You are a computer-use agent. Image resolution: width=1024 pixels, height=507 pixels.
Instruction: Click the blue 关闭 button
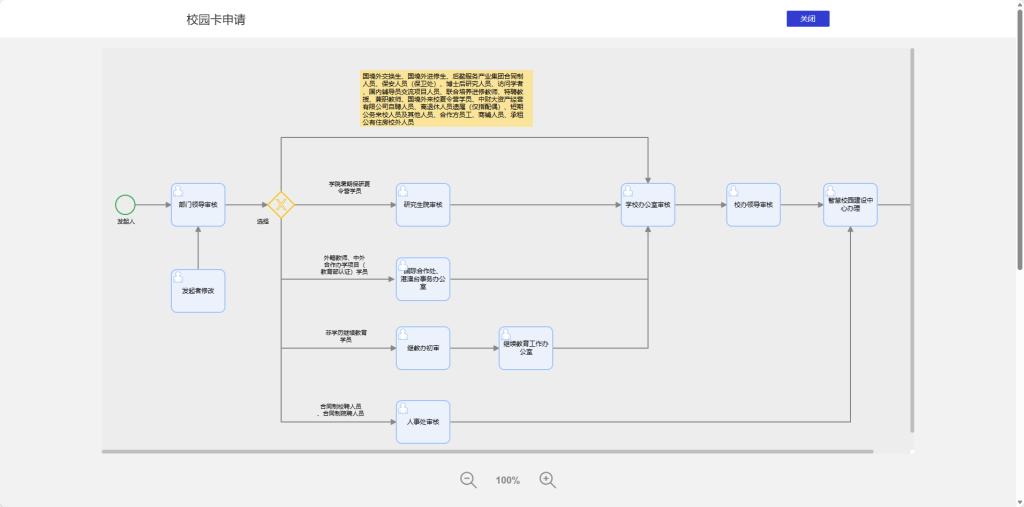[x=808, y=19]
